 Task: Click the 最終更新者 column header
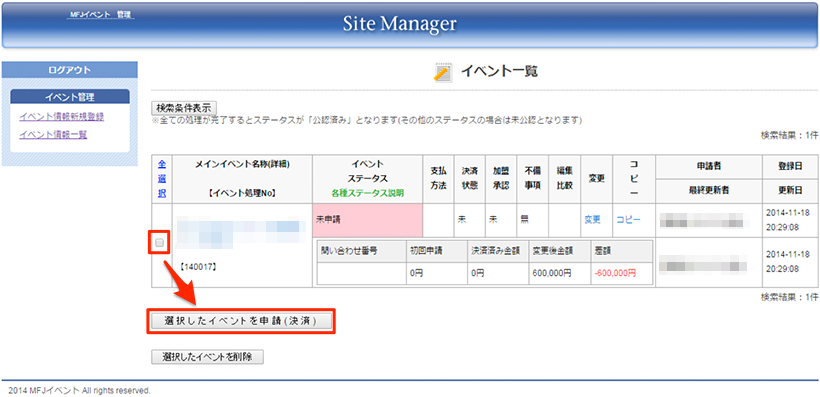pos(708,191)
